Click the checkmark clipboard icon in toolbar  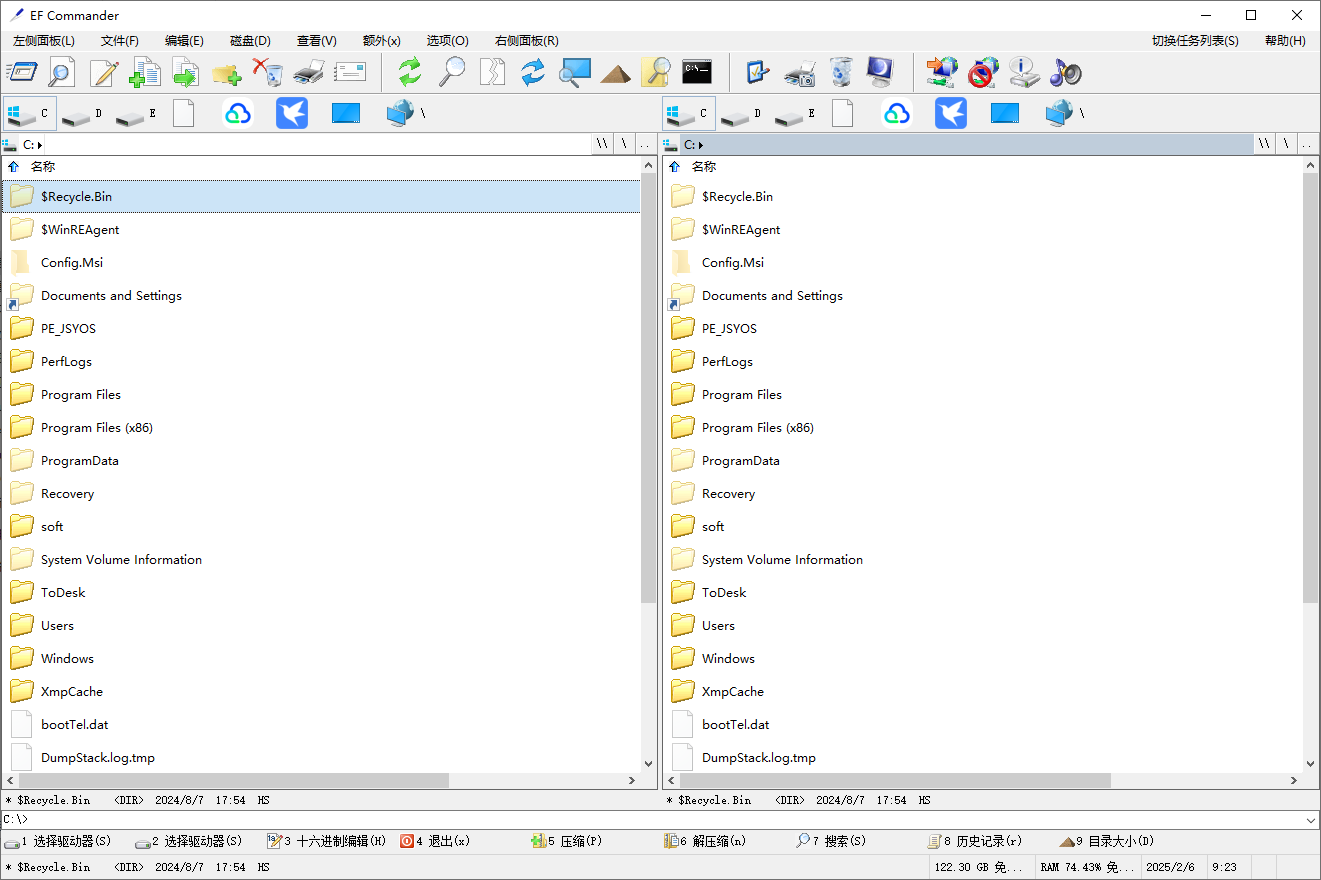pyautogui.click(x=758, y=72)
